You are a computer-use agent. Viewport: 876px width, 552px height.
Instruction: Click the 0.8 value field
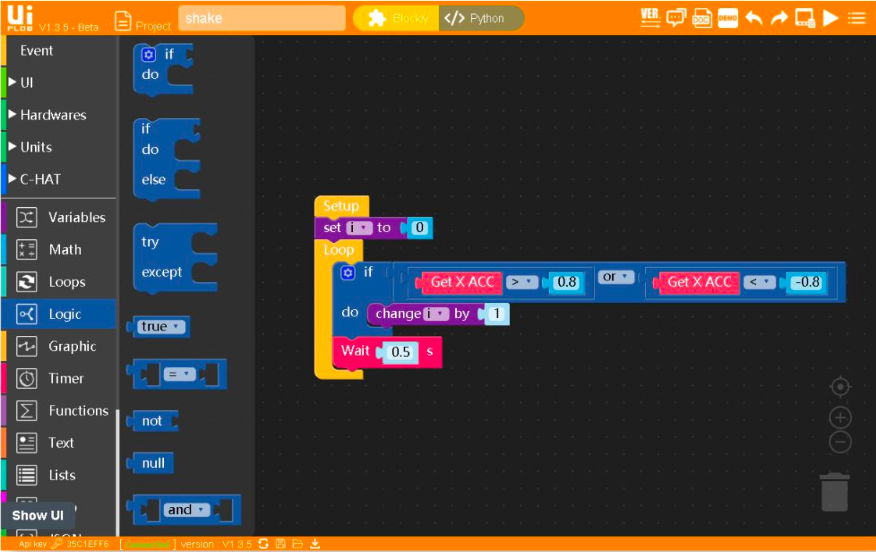[566, 282]
